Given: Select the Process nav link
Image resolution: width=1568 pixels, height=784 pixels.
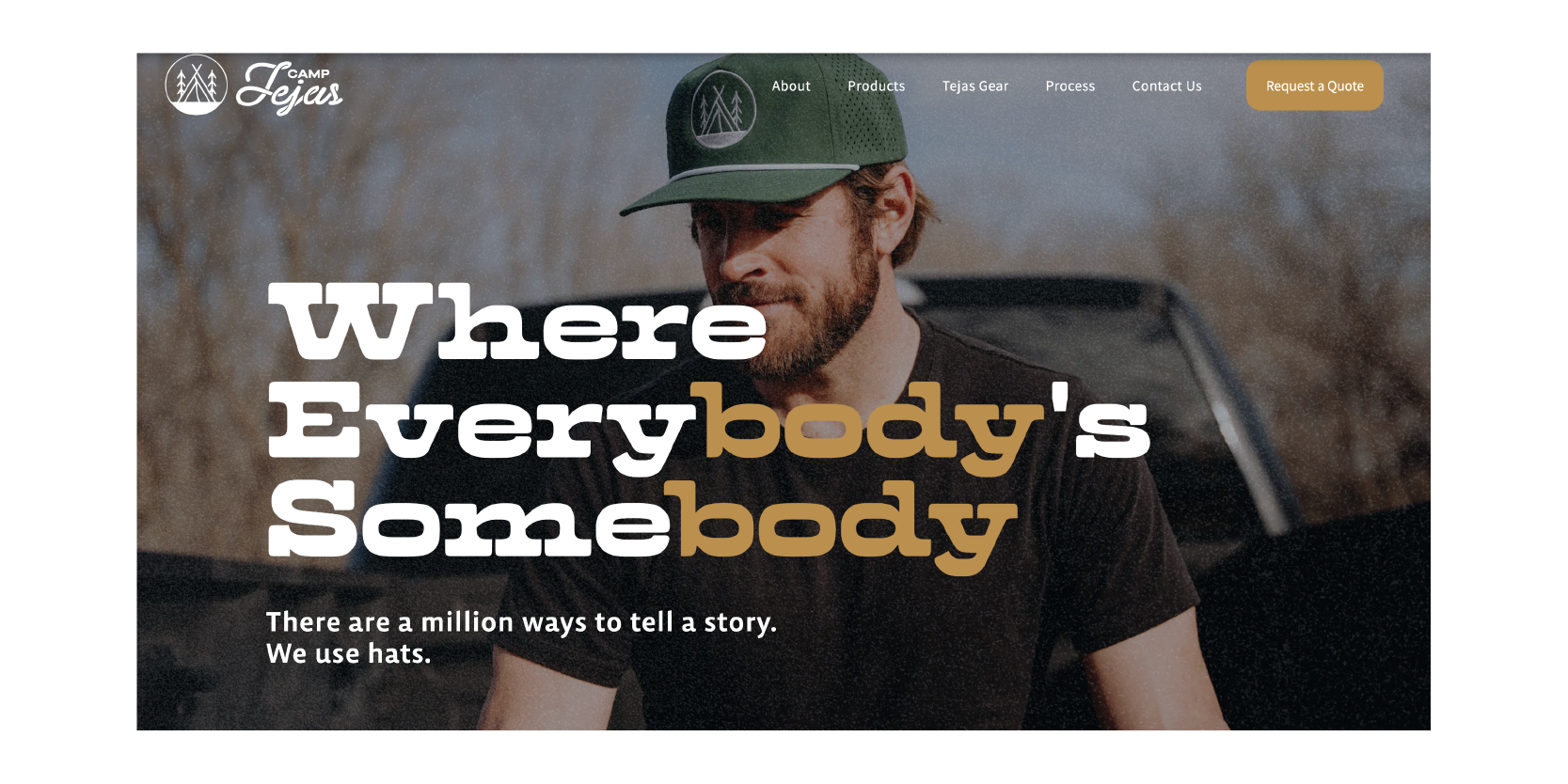Looking at the screenshot, I should 1070,86.
